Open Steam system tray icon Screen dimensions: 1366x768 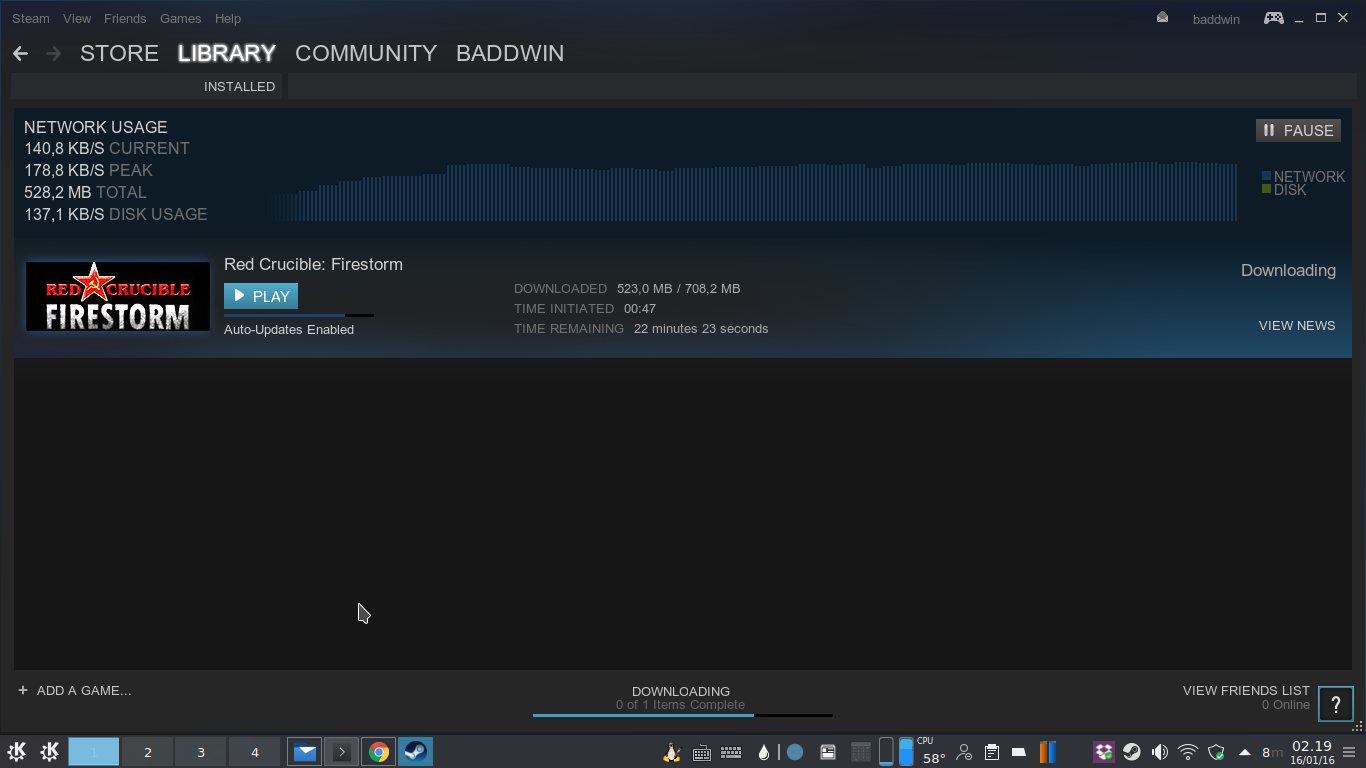1132,752
